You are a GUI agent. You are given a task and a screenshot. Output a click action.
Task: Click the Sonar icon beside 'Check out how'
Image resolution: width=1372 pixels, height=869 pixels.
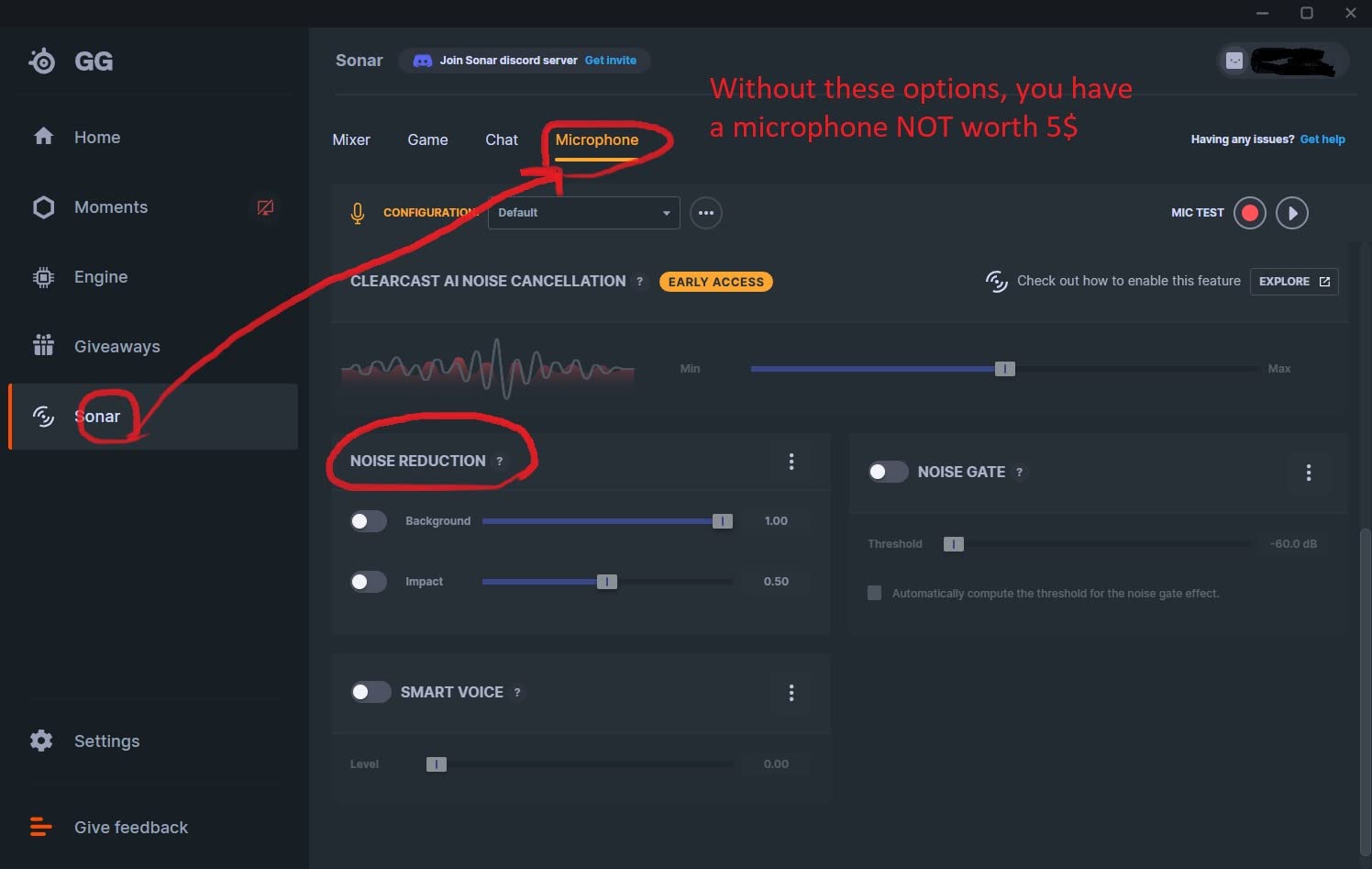click(996, 281)
